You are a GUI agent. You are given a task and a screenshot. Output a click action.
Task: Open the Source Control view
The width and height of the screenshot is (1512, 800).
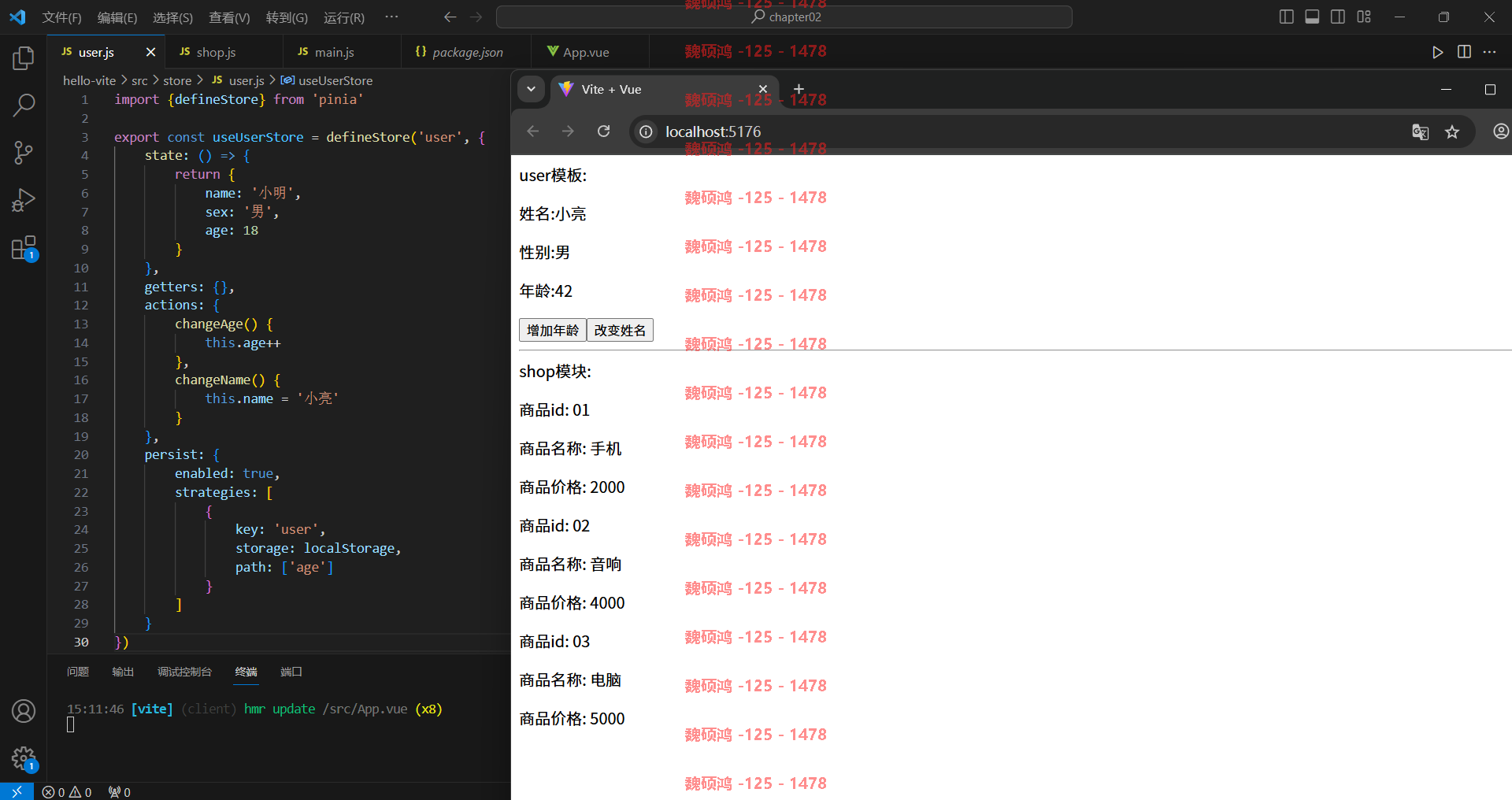24,153
